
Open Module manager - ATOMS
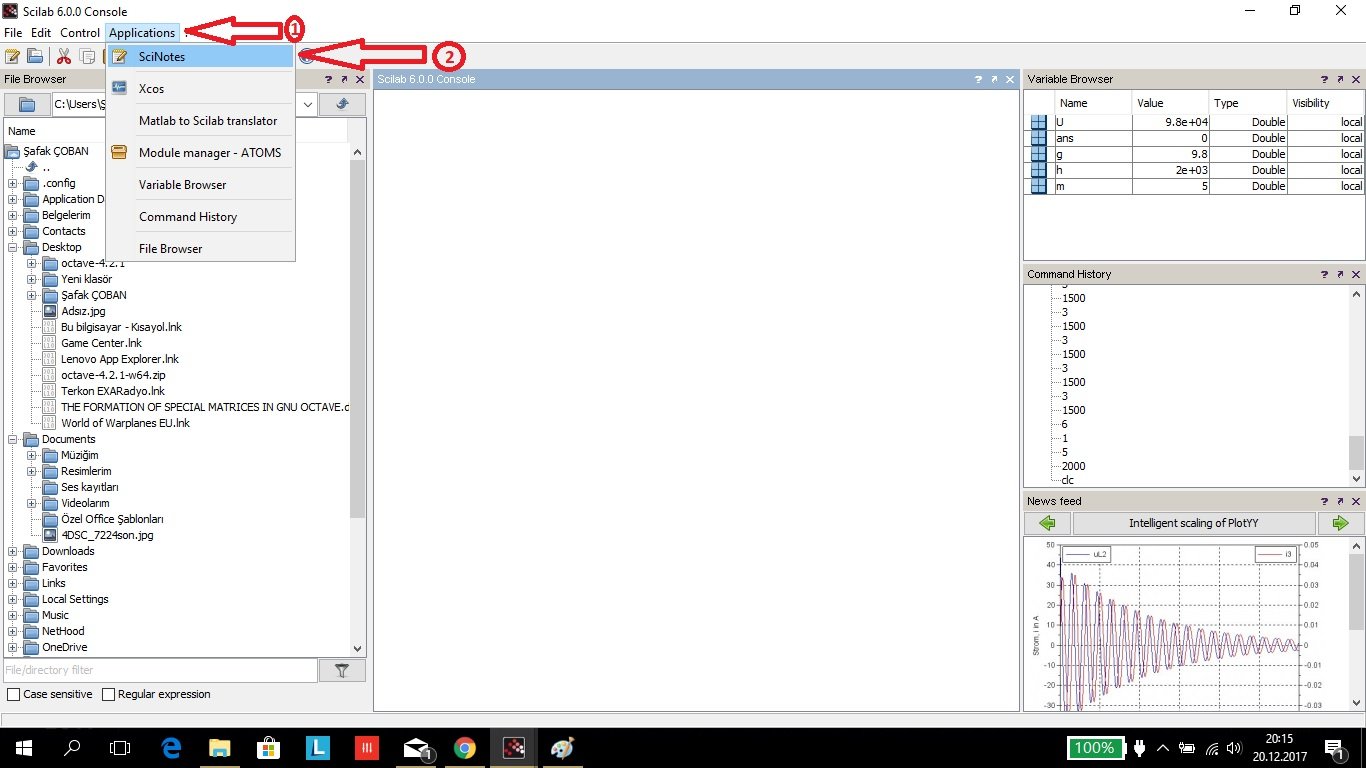[200, 153]
